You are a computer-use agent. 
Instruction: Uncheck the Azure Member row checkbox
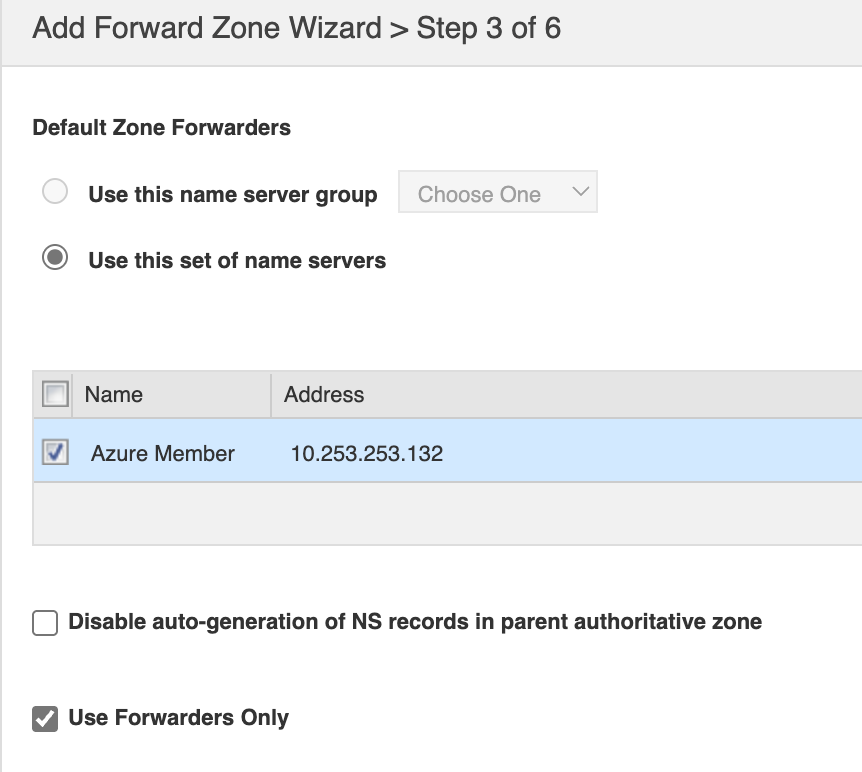click(x=56, y=452)
